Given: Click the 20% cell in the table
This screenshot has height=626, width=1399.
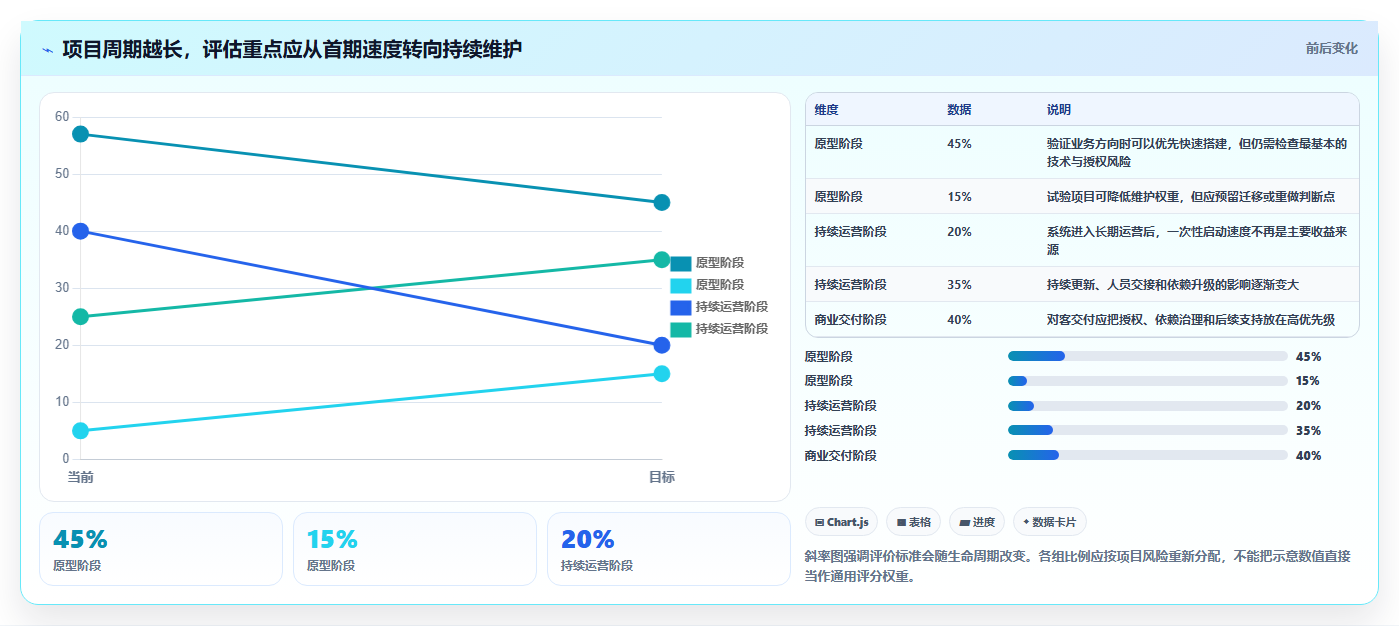Looking at the screenshot, I should point(959,232).
